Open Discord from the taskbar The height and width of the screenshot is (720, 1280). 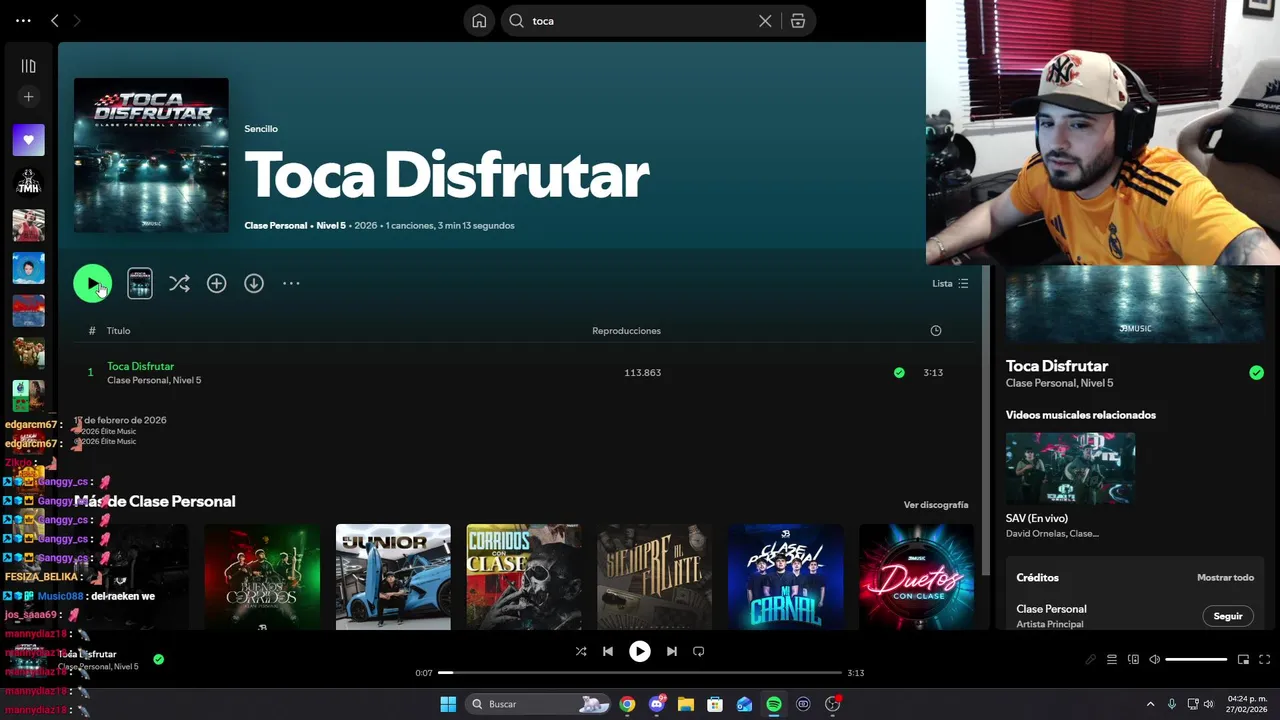(657, 704)
